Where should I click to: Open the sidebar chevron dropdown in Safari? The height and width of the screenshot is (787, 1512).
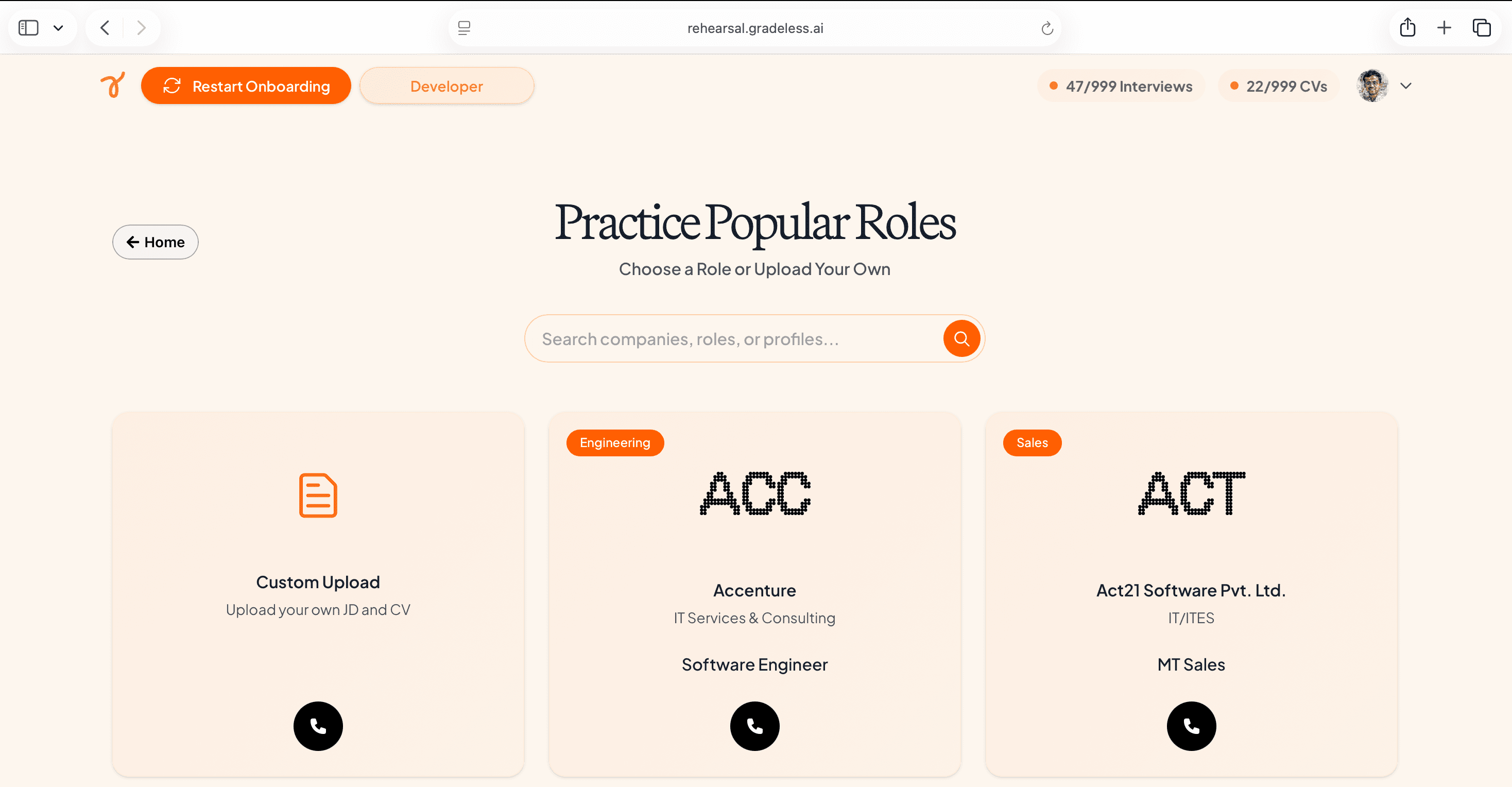[59, 28]
